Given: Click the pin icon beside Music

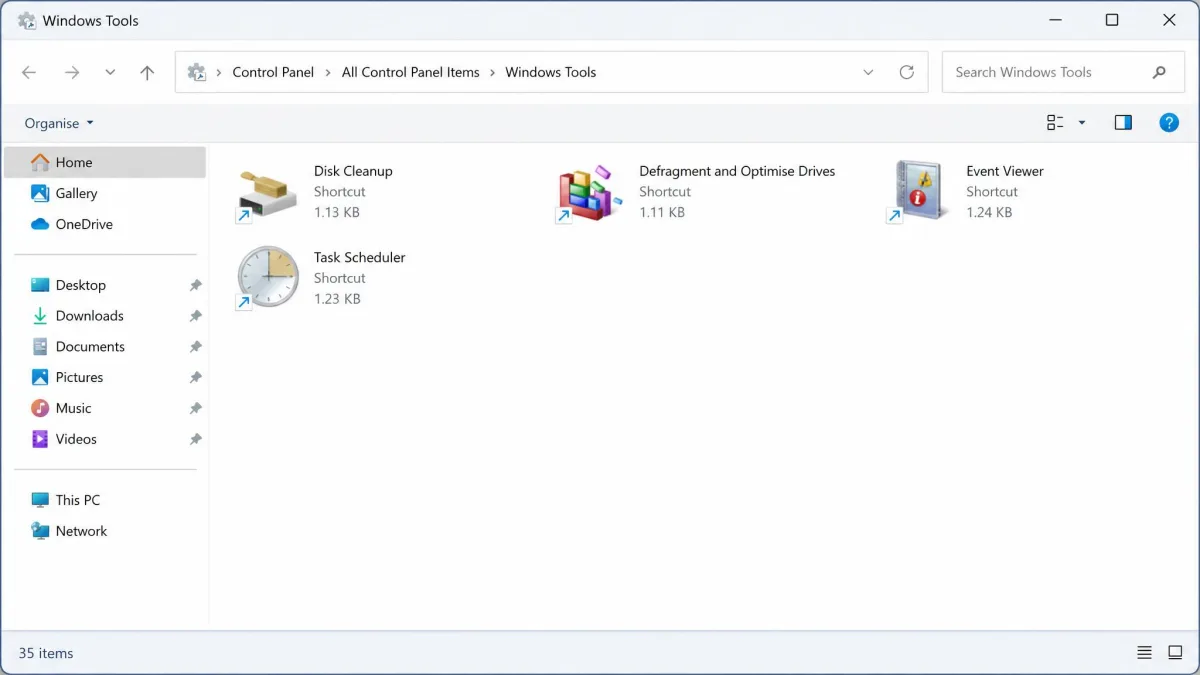Looking at the screenshot, I should 196,409.
